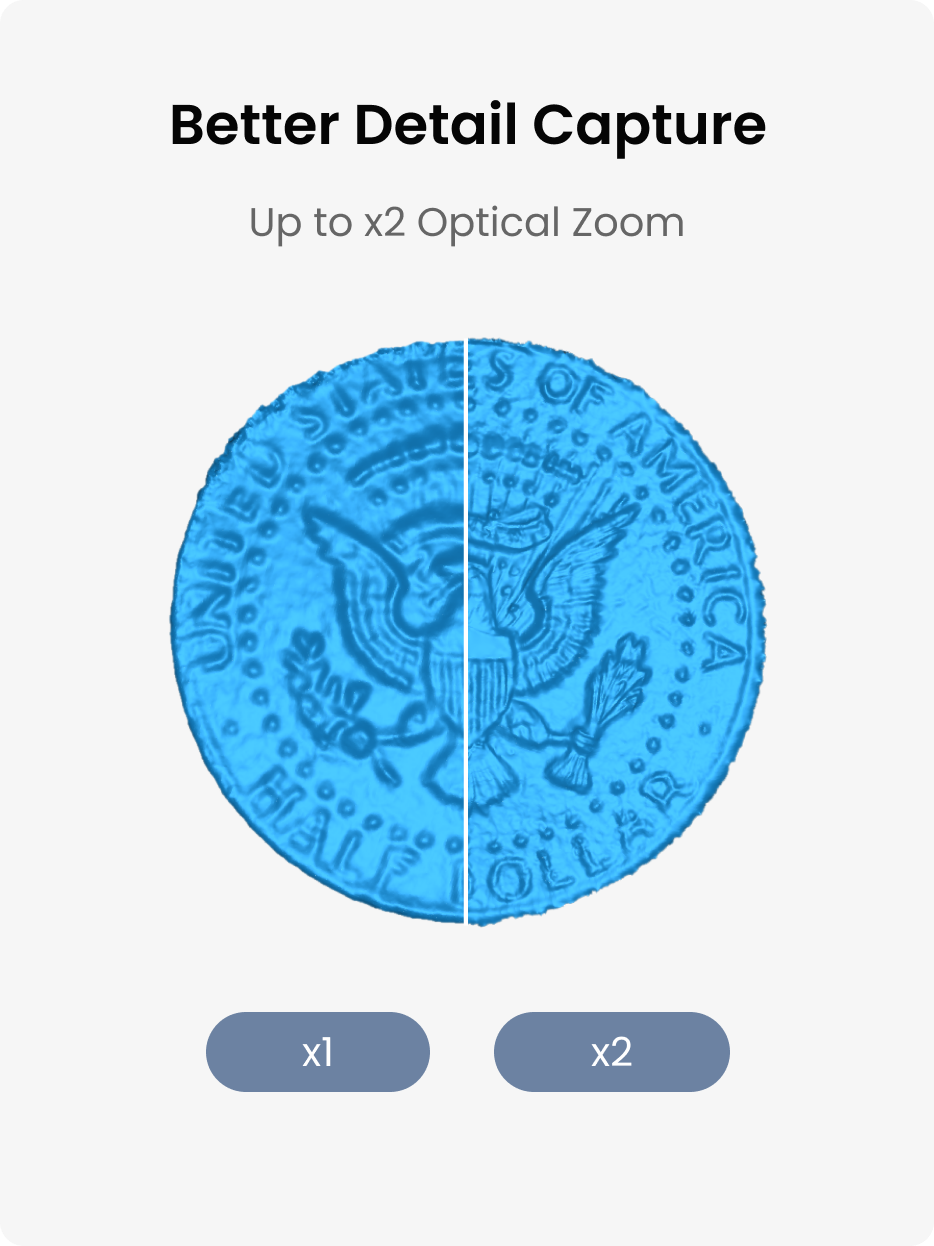Viewport: 934px width, 1246px height.
Task: Click the "Better Detail Capture" heading
Action: click(x=467, y=126)
